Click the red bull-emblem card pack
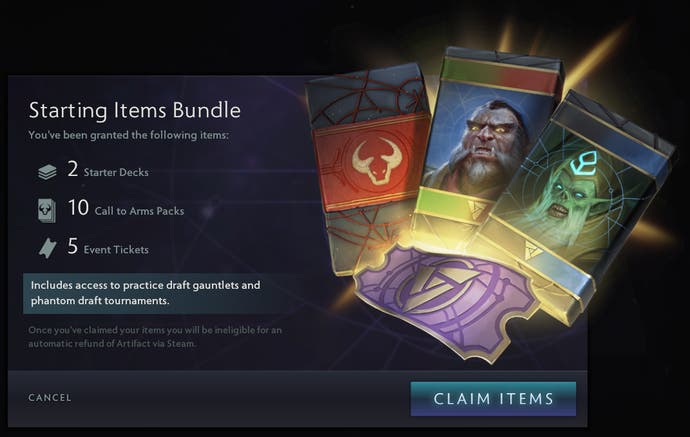Viewport: 690px width, 437px height. click(369, 167)
